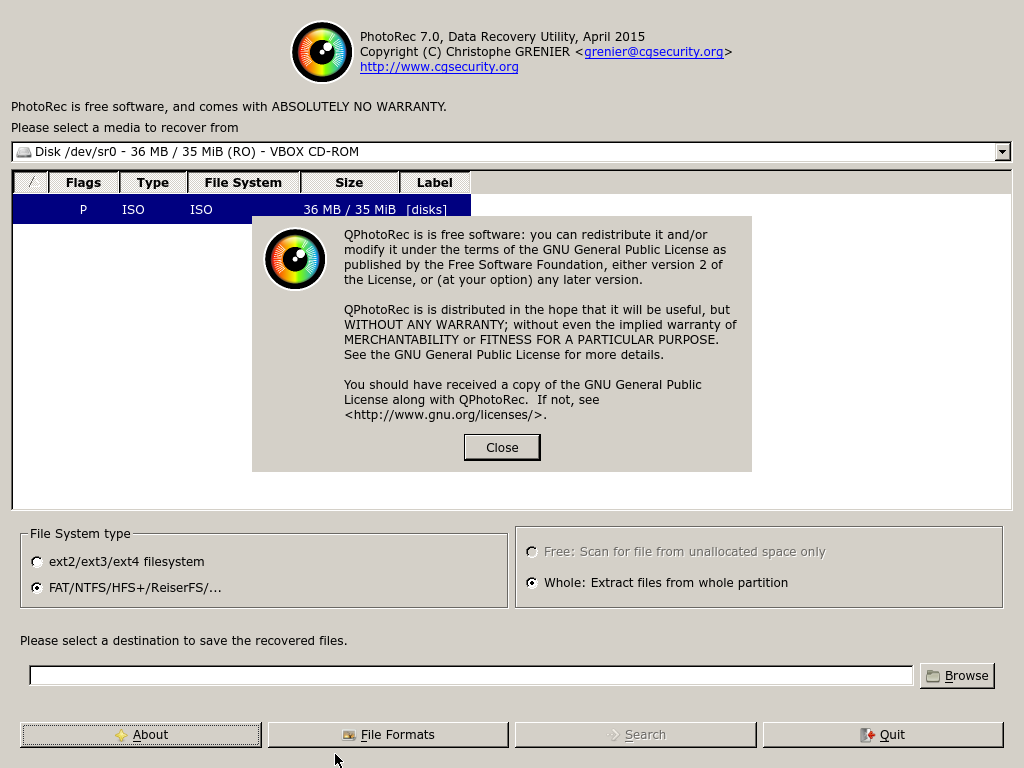The height and width of the screenshot is (768, 1024).
Task: Click the http://www.gnu.org/licenses/ text in dialog
Action: point(445,415)
